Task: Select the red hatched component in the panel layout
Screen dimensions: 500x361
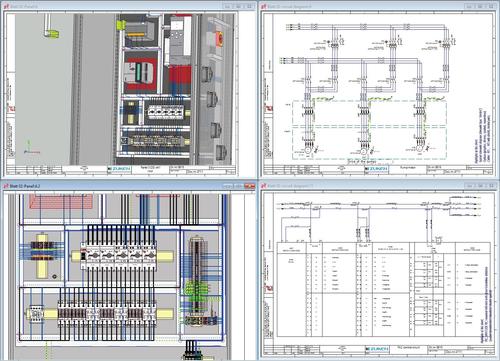Action: point(61,201)
